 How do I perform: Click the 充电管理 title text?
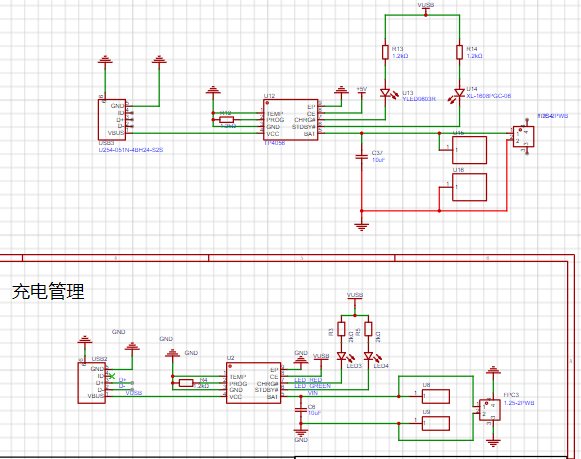pos(48,291)
